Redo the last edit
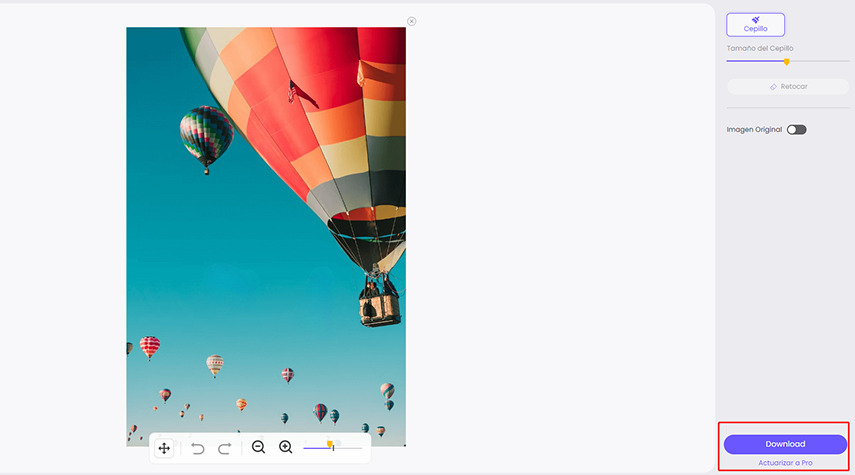Image resolution: width=855 pixels, height=475 pixels. (x=225, y=448)
